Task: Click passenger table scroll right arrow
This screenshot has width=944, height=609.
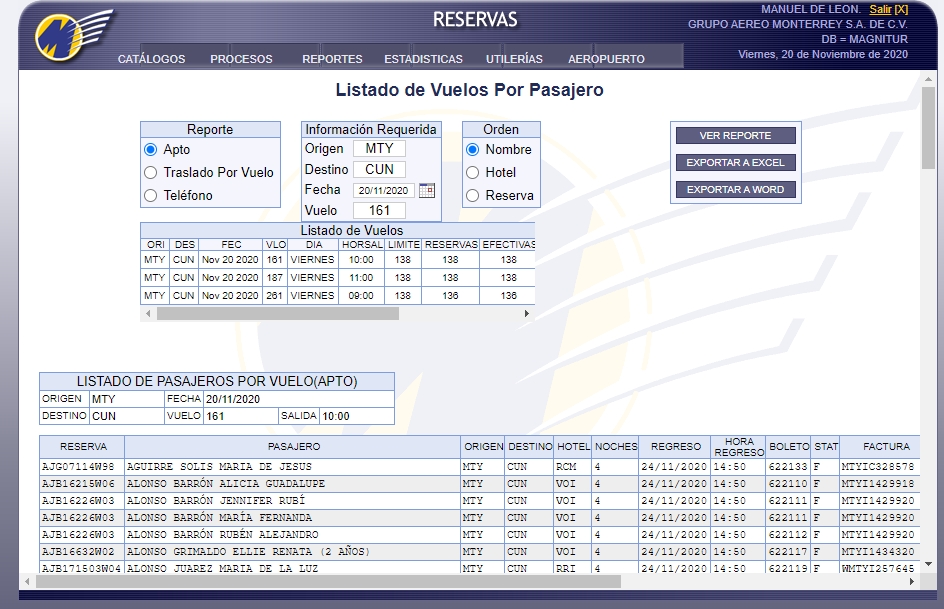Action: 911,581
